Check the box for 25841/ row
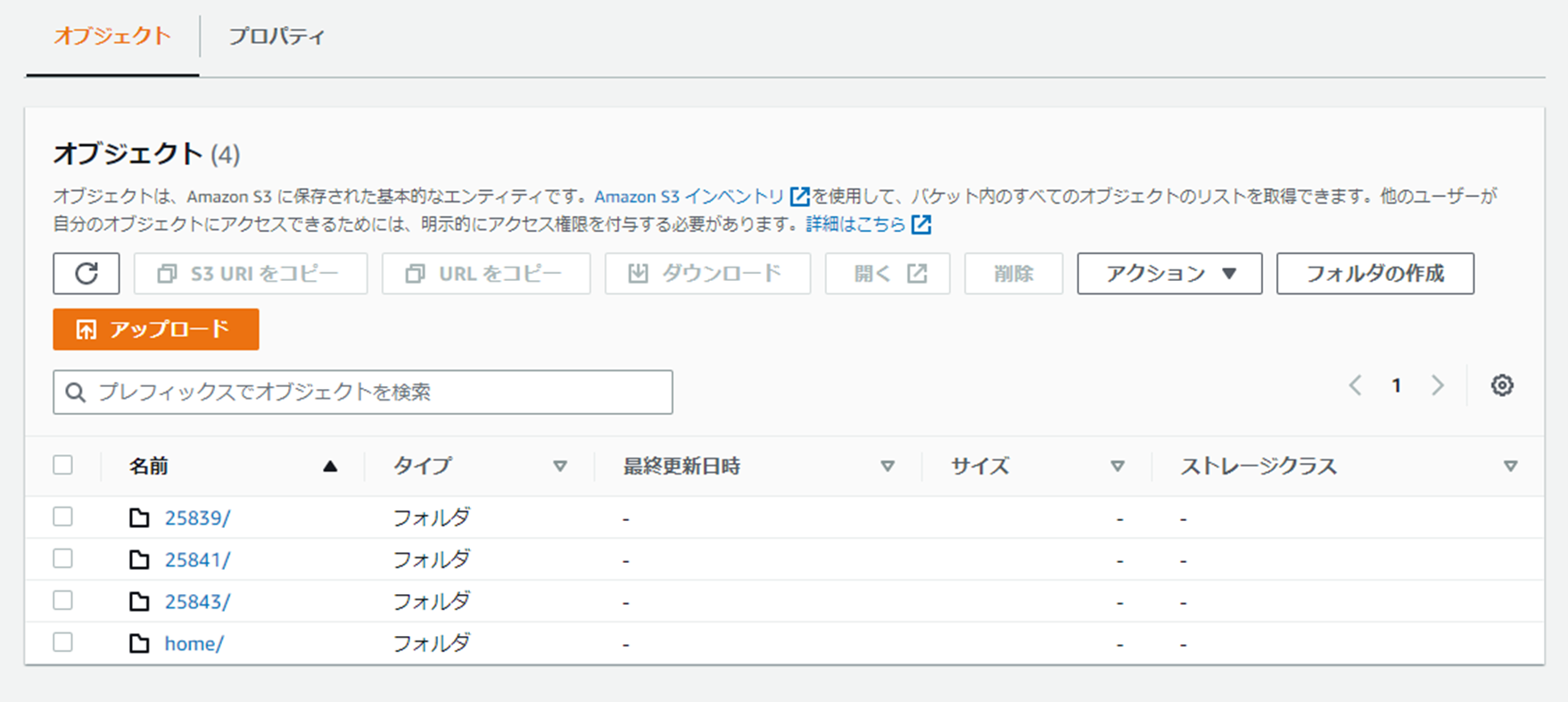Viewport: 1568px width, 702px height. (x=62, y=558)
